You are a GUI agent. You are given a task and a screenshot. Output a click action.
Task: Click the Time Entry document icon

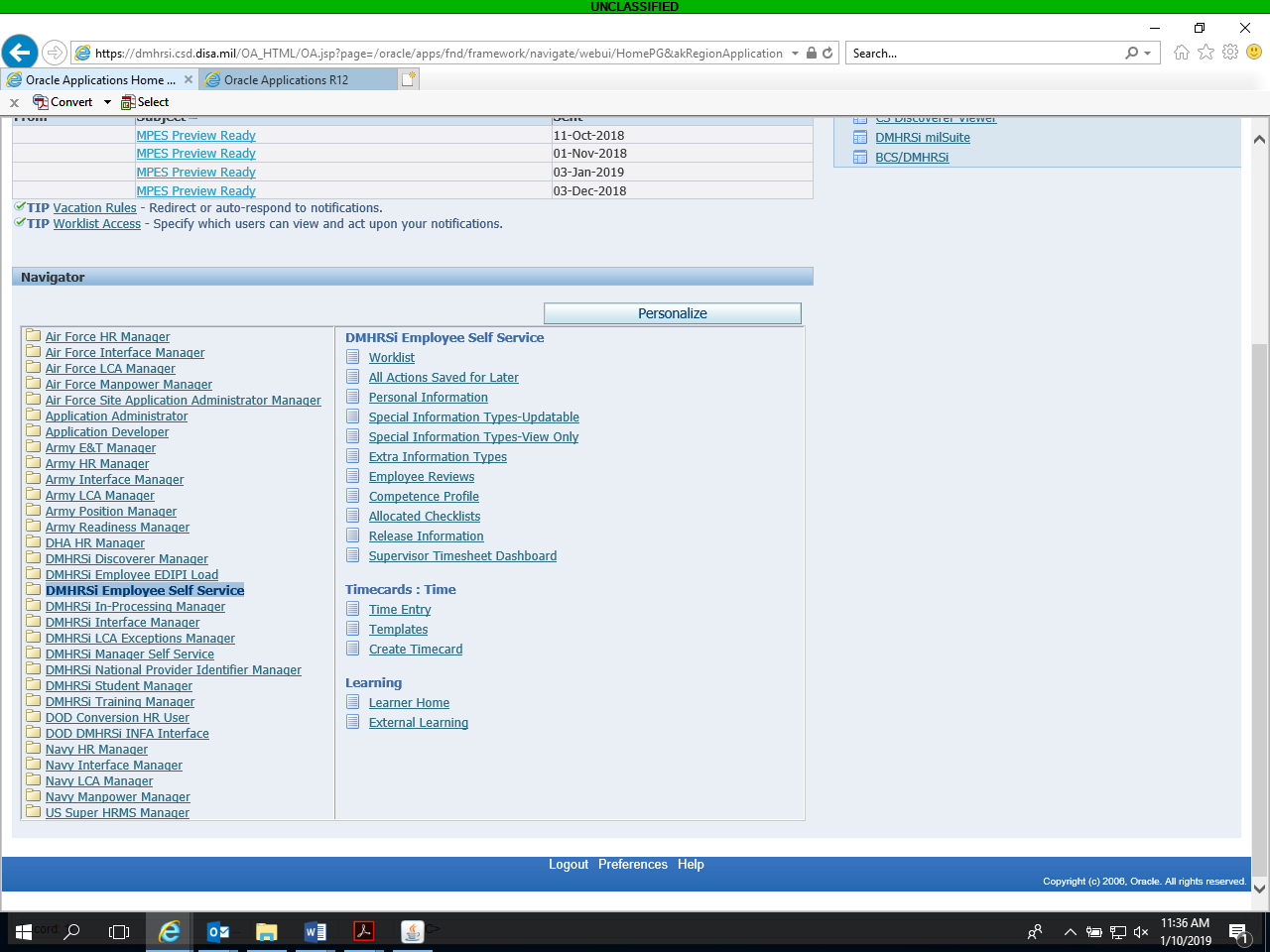352,609
